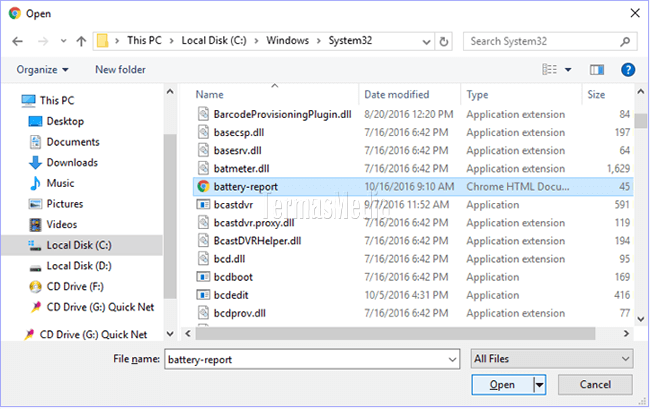The height and width of the screenshot is (409, 650).
Task: Open the recent locations dropdown arrow
Action: (63, 41)
